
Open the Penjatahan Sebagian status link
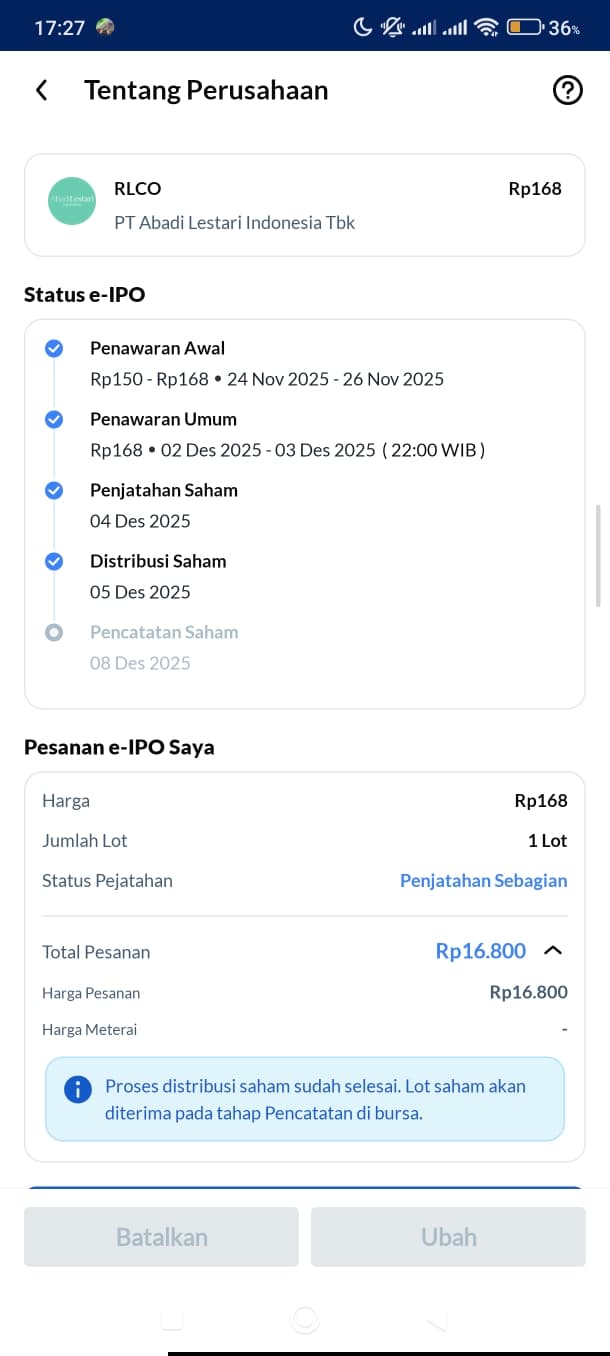(x=483, y=881)
